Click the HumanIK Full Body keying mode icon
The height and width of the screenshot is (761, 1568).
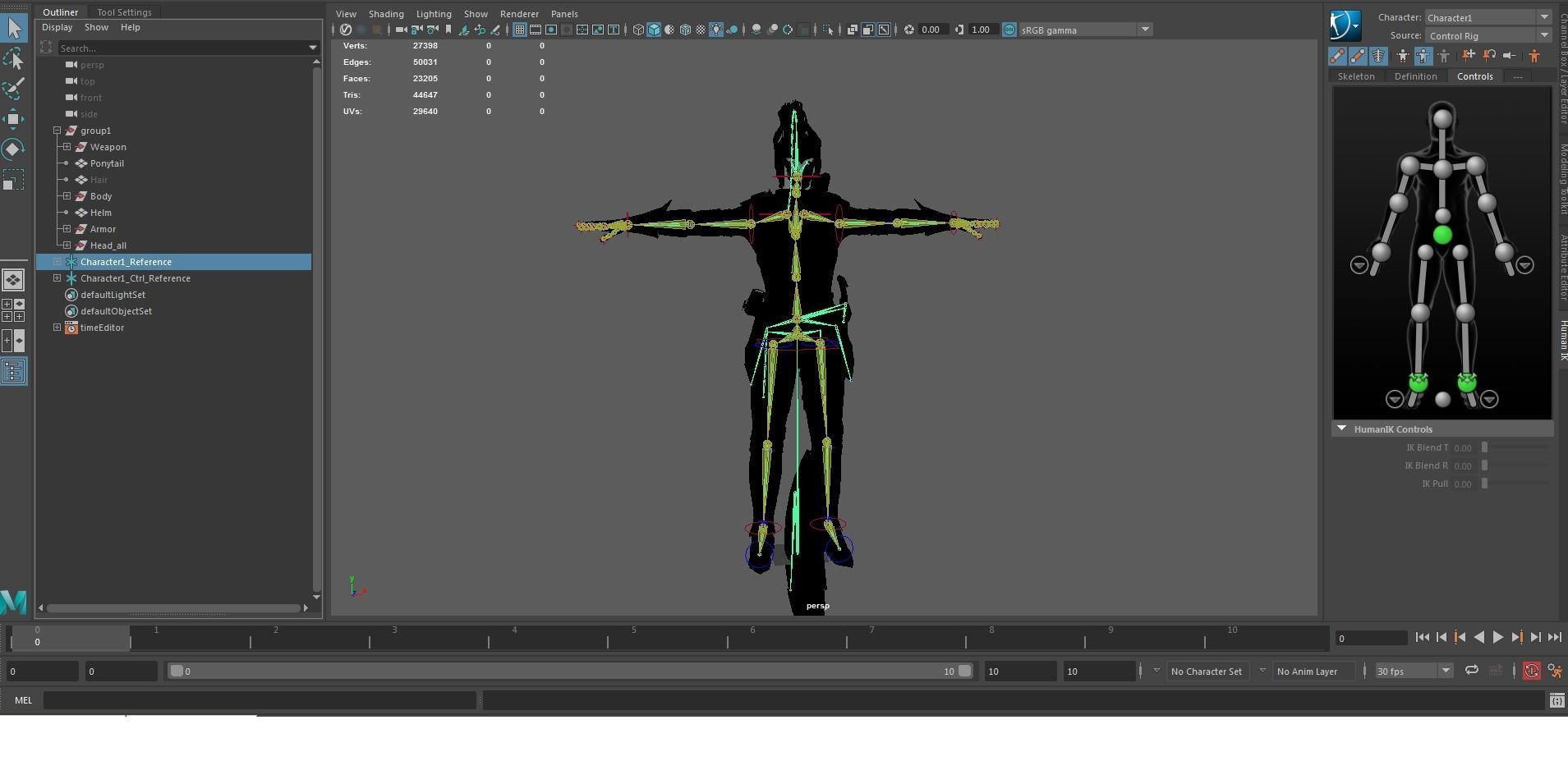point(1402,56)
